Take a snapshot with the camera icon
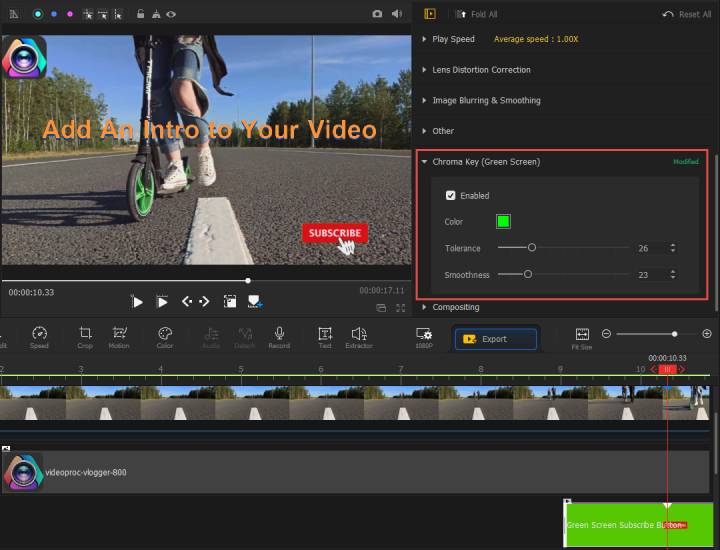This screenshot has height=550, width=720. [x=377, y=14]
